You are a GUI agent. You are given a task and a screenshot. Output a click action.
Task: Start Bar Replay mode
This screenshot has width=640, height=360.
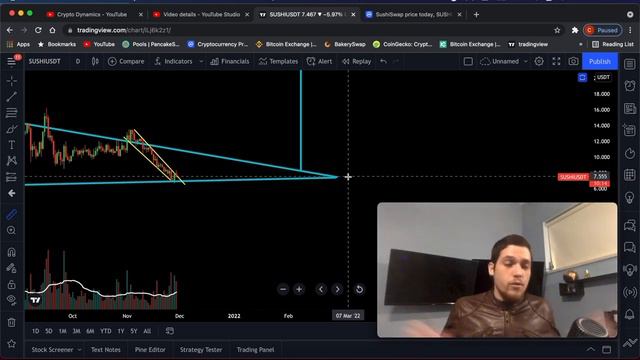[x=357, y=61]
